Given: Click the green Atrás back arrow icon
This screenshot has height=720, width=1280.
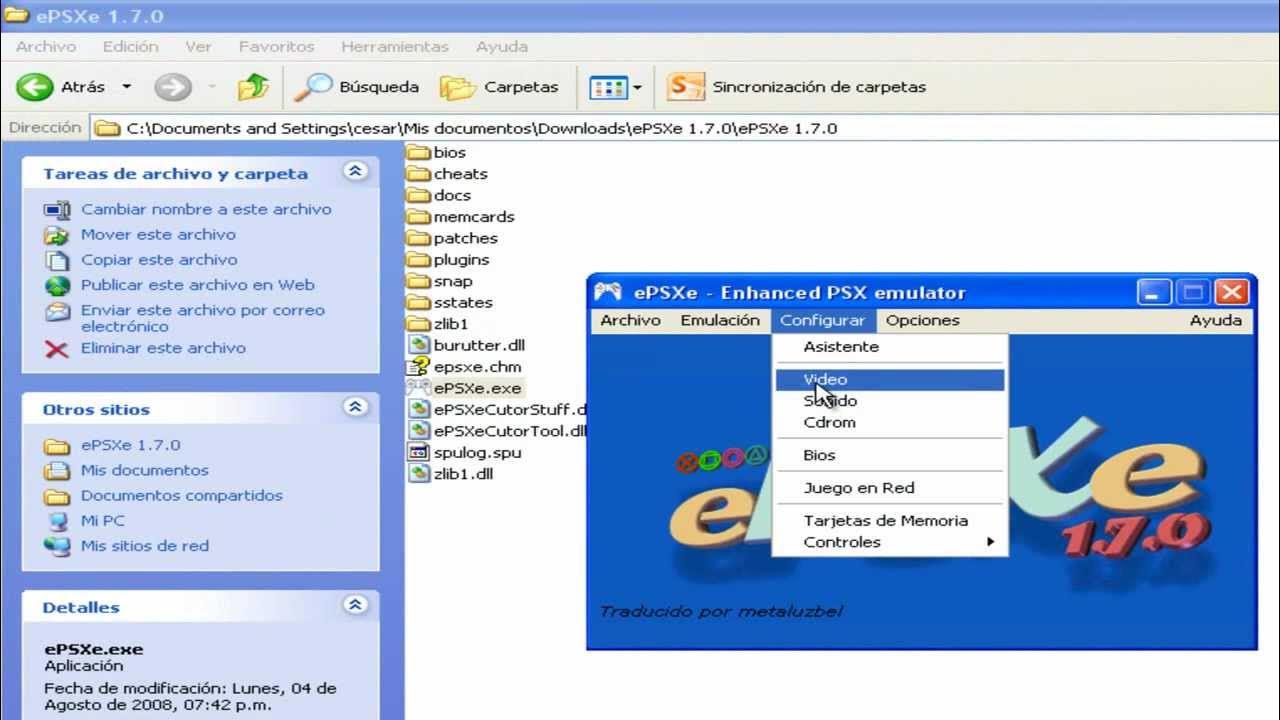Looking at the screenshot, I should (34, 87).
